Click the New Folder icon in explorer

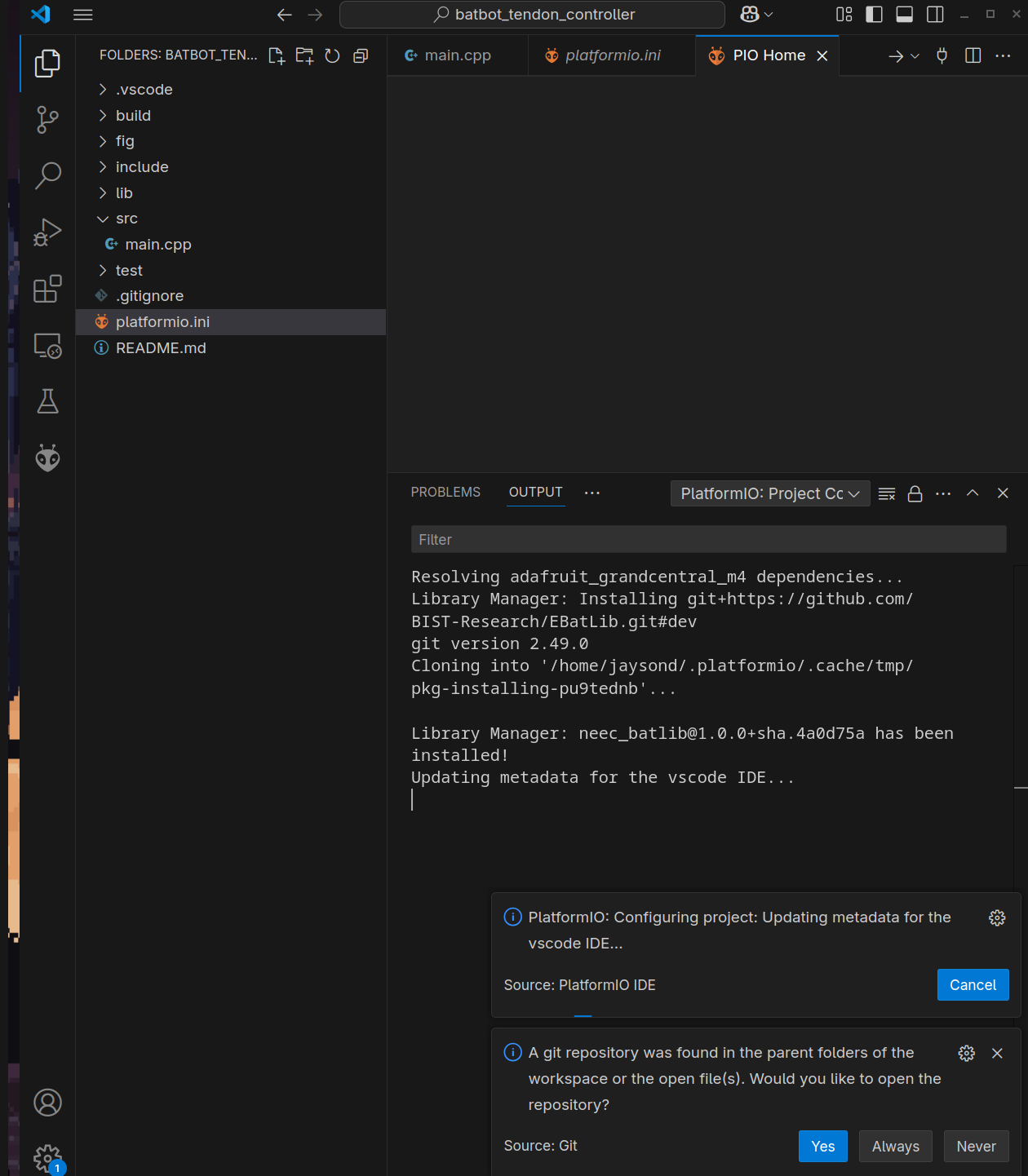coord(304,55)
